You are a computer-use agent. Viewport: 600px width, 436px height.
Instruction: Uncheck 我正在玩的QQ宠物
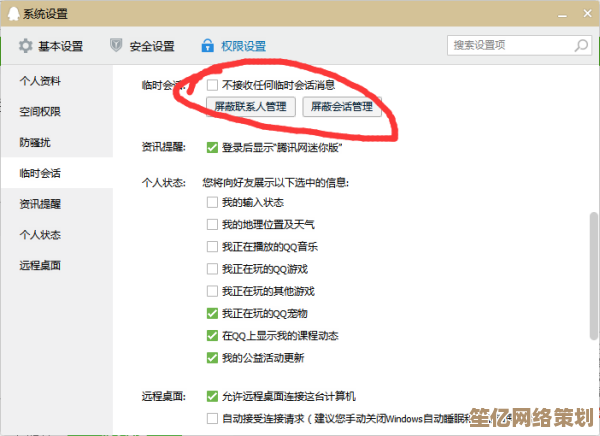(212, 313)
